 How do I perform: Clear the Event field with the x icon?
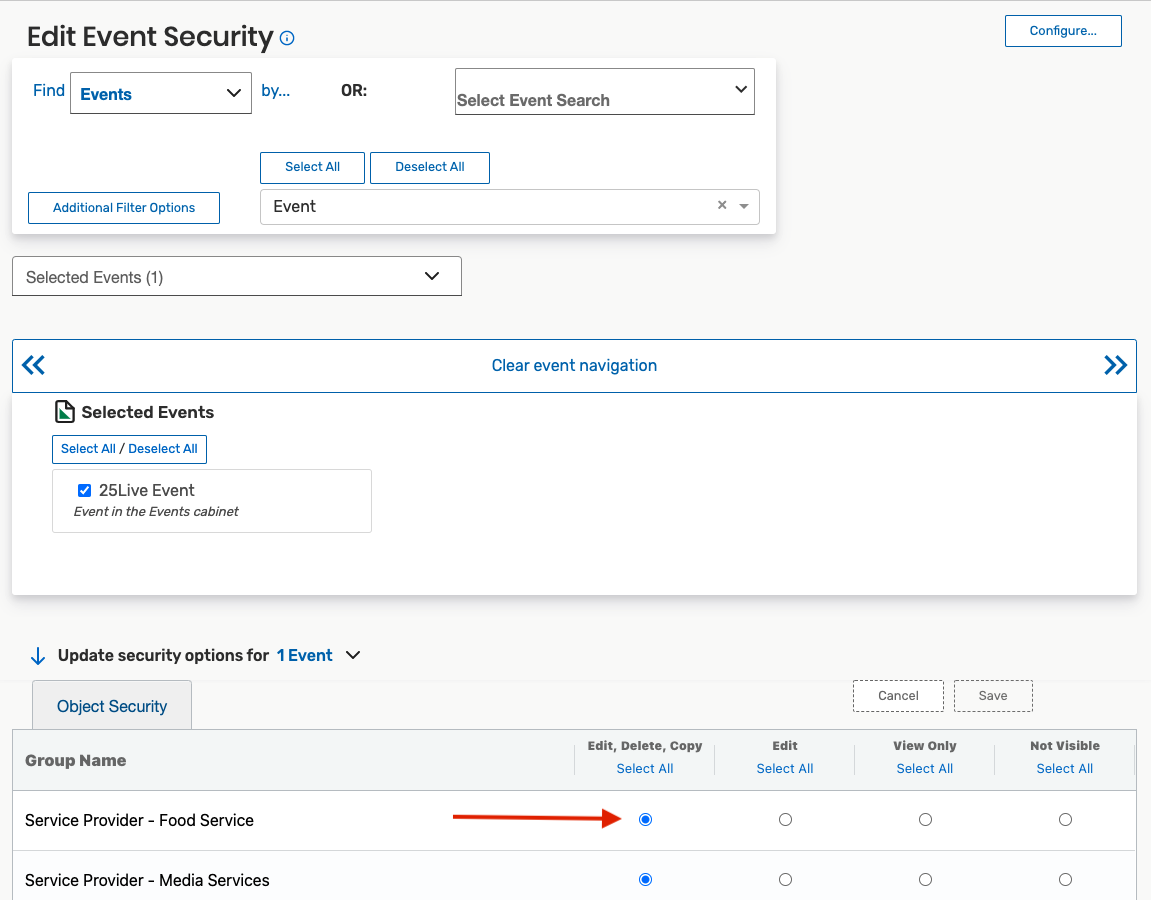pos(722,206)
